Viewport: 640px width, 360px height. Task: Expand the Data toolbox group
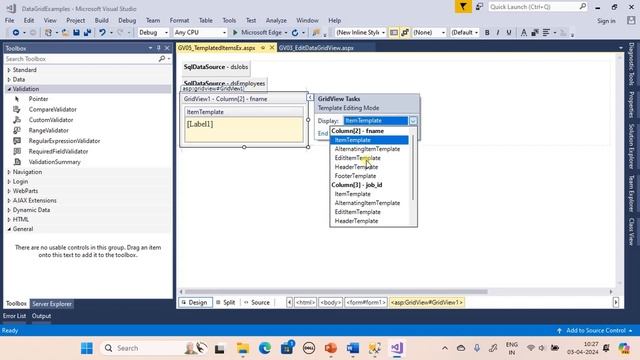pyautogui.click(x=9, y=79)
